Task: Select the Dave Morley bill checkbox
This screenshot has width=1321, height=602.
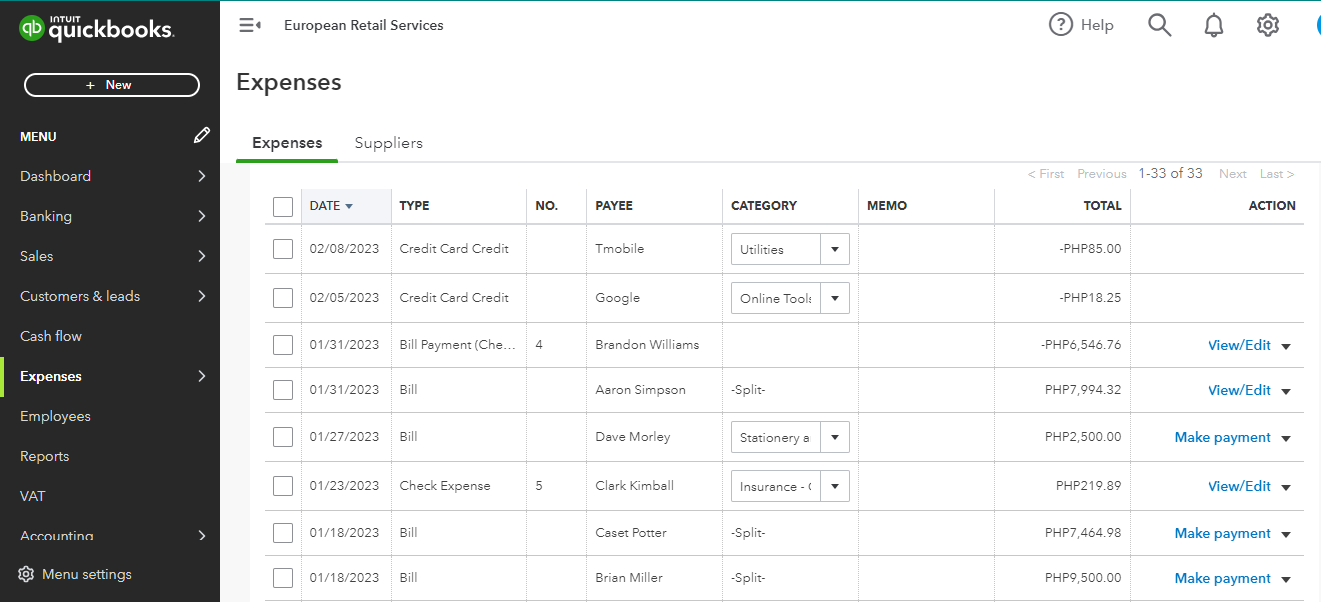Action: pyautogui.click(x=283, y=437)
